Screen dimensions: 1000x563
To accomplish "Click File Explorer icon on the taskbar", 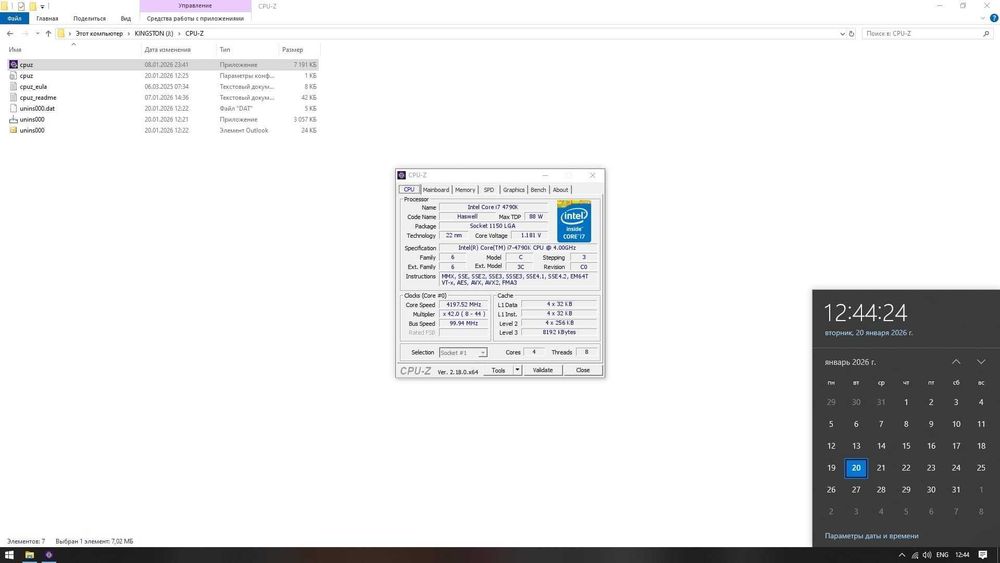I will [29, 555].
